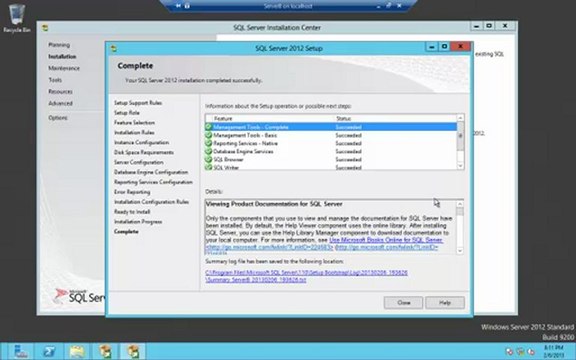Click the Complete step in the wizard list

pyautogui.click(x=126, y=232)
